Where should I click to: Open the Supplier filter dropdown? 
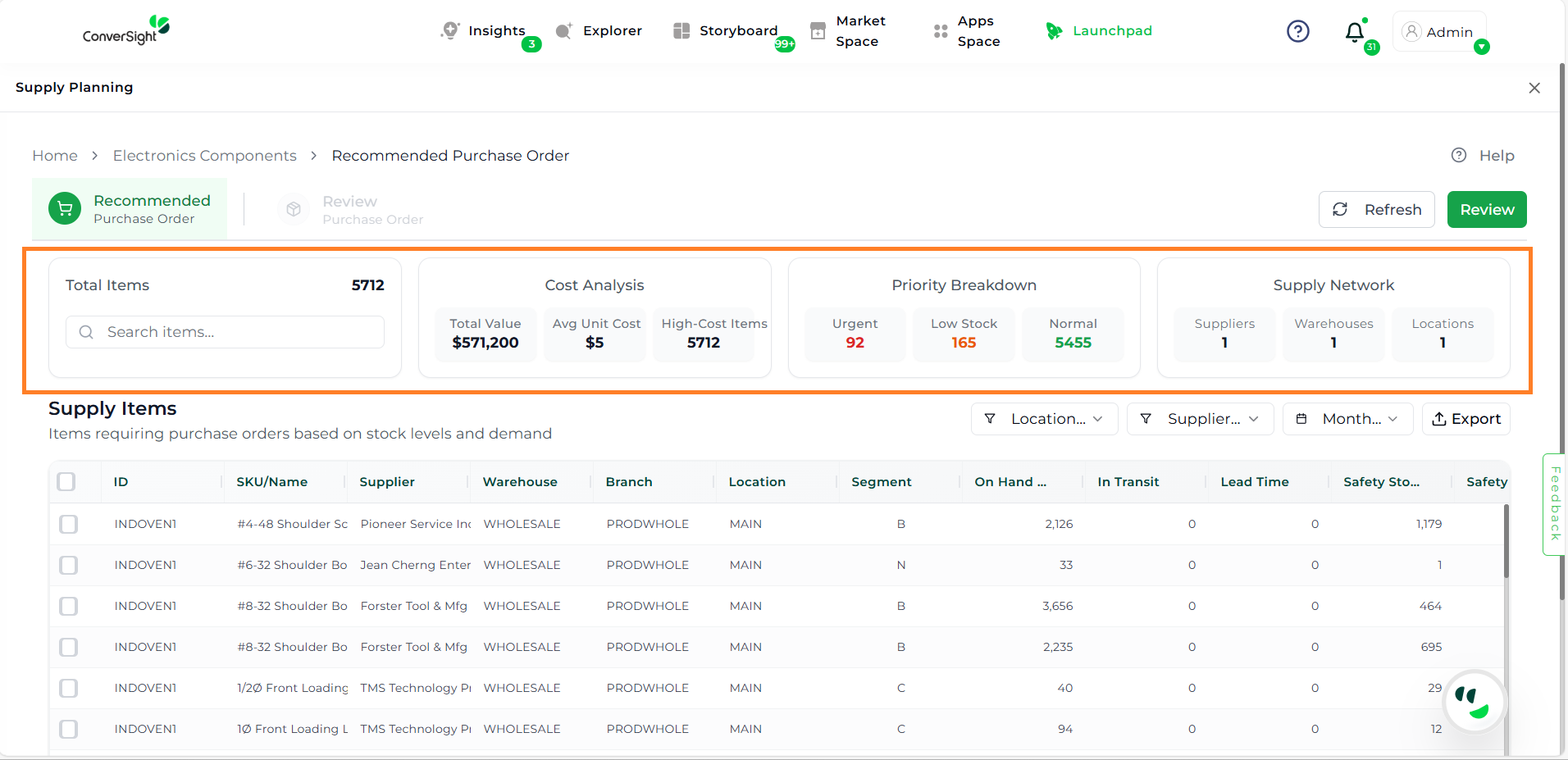pyautogui.click(x=1200, y=419)
